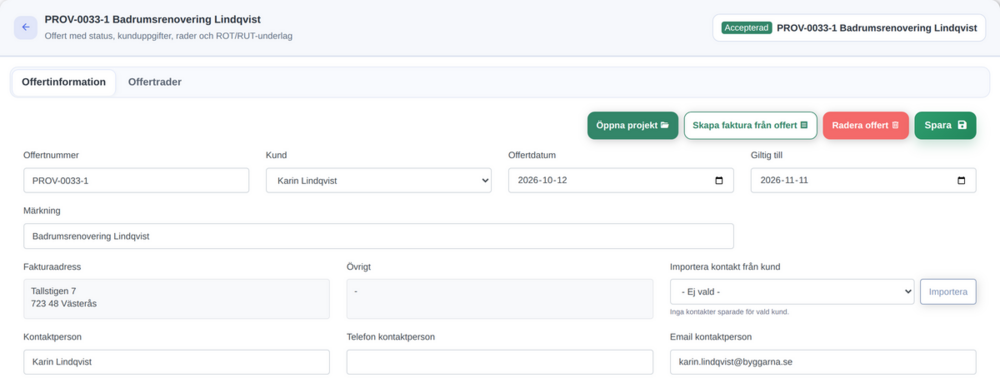Open the Offertrader tab

[155, 82]
